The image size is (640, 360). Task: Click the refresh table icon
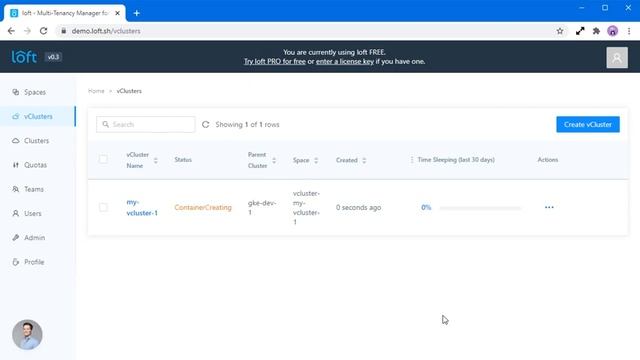206,124
